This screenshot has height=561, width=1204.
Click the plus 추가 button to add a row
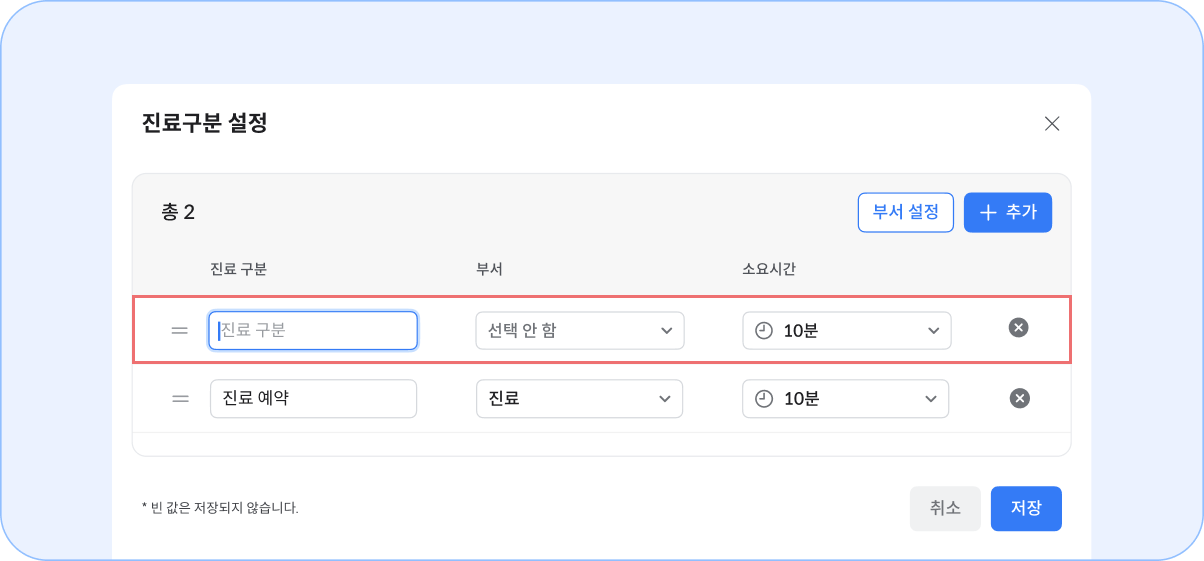(x=1008, y=212)
